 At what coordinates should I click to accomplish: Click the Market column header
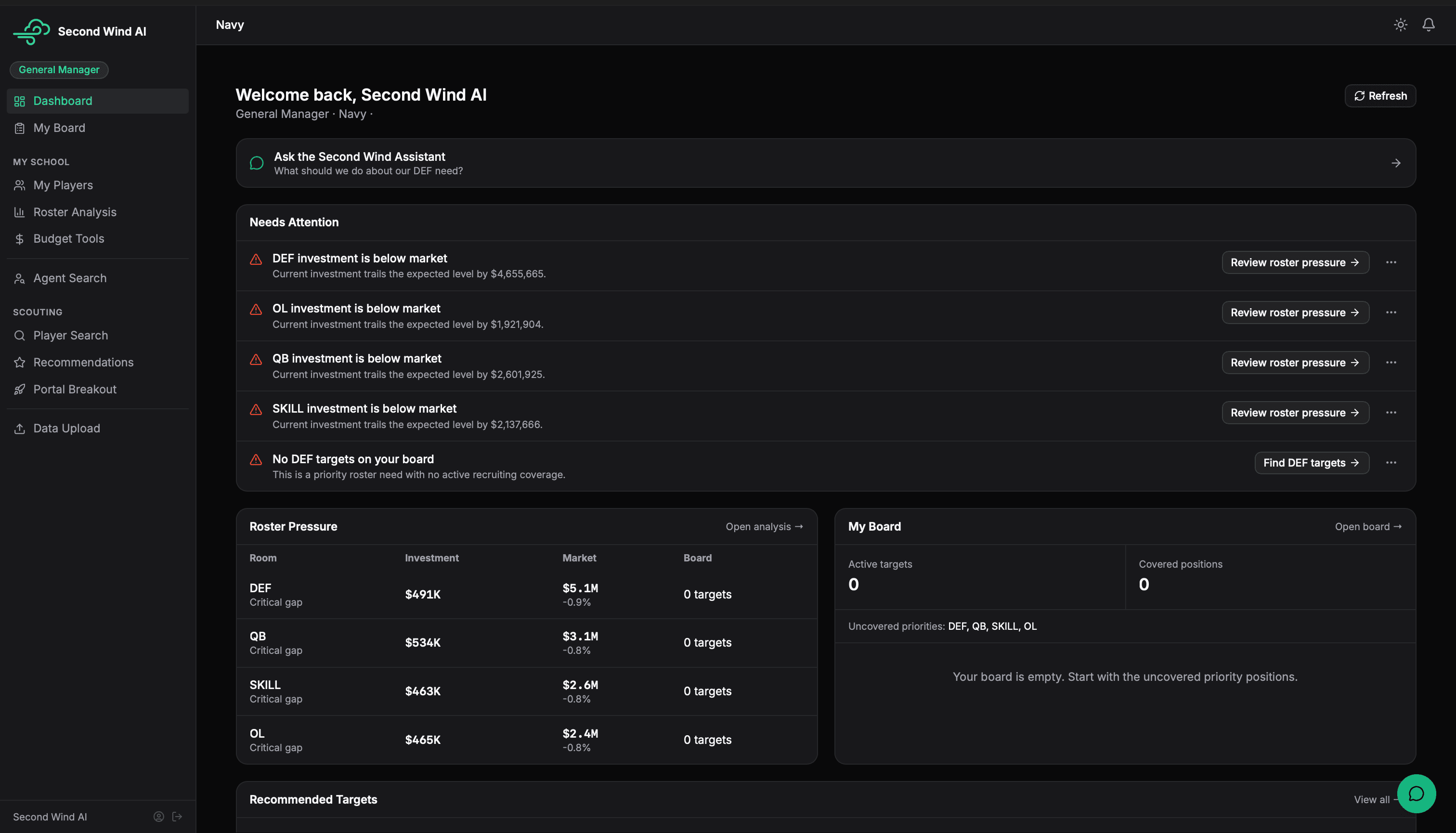(579, 559)
